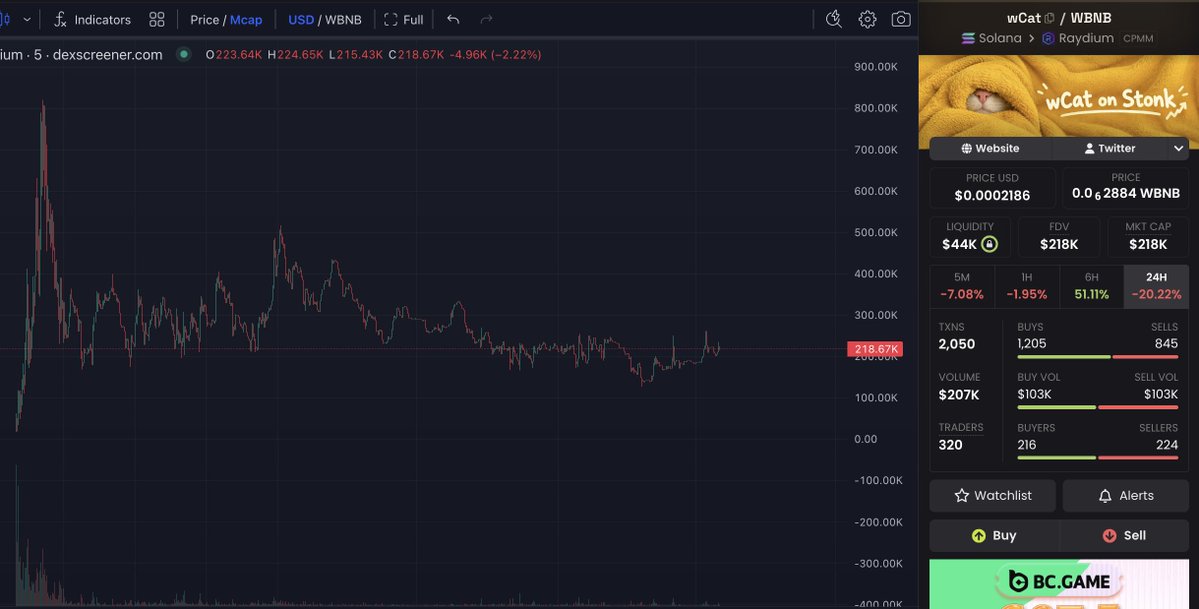Screen dimensions: 1199x609
Task: Take a chart snapshot with camera
Action: (901, 20)
